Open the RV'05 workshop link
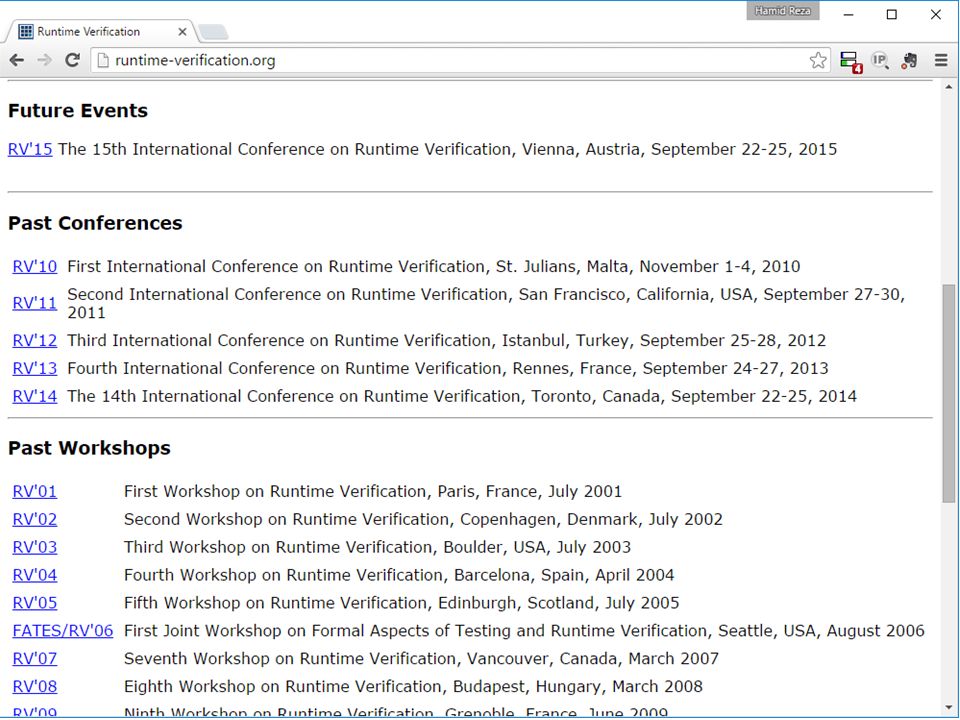Image resolution: width=960 pixels, height=720 pixels. (x=35, y=603)
